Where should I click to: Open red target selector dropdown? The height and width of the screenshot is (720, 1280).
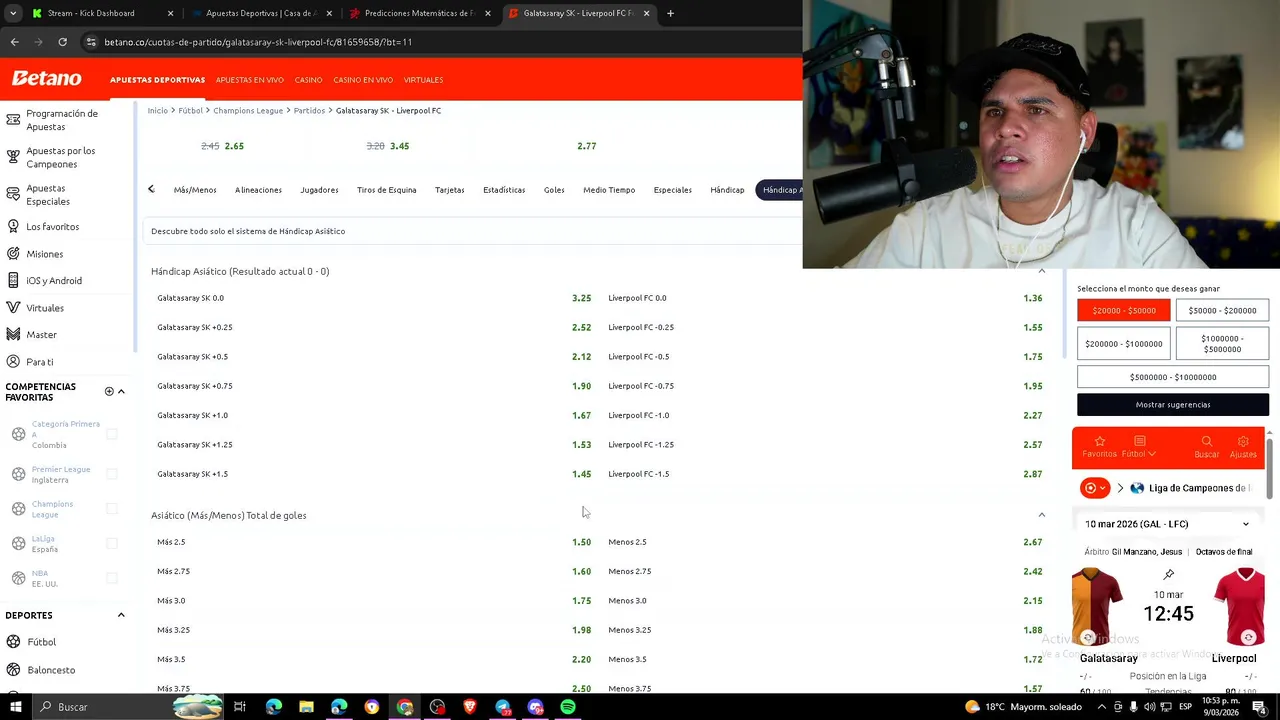coord(1095,488)
